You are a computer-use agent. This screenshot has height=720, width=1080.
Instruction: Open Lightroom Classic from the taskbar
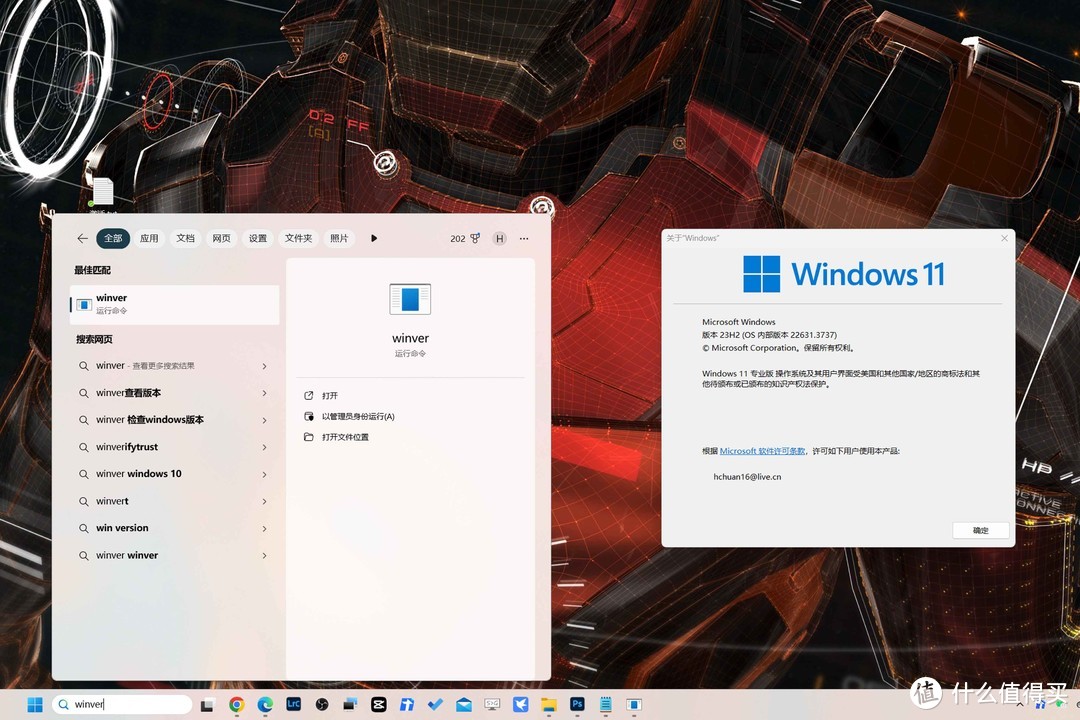(293, 706)
